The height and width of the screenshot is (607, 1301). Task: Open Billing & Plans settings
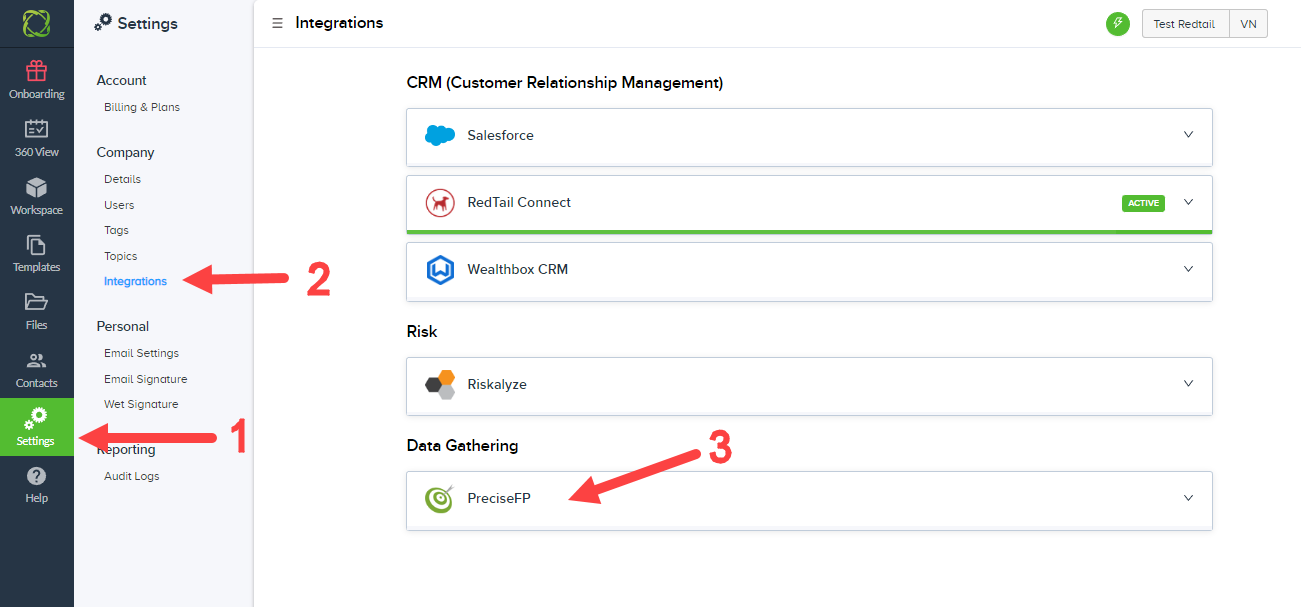click(142, 107)
